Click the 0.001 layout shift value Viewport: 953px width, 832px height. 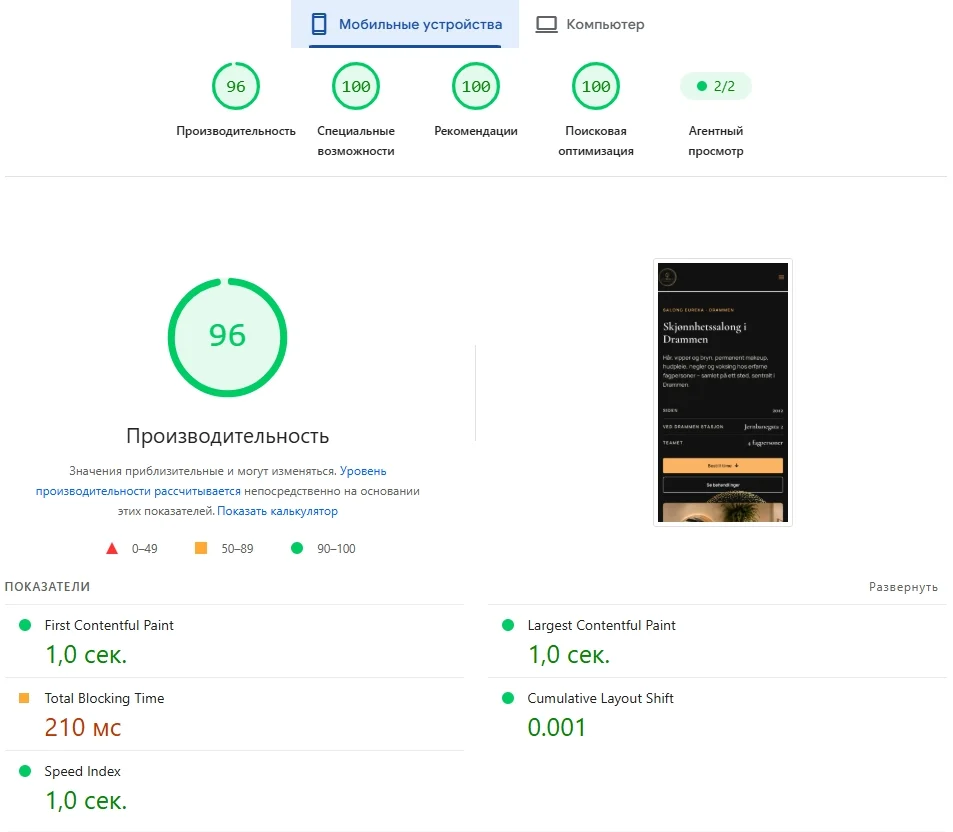(x=556, y=727)
